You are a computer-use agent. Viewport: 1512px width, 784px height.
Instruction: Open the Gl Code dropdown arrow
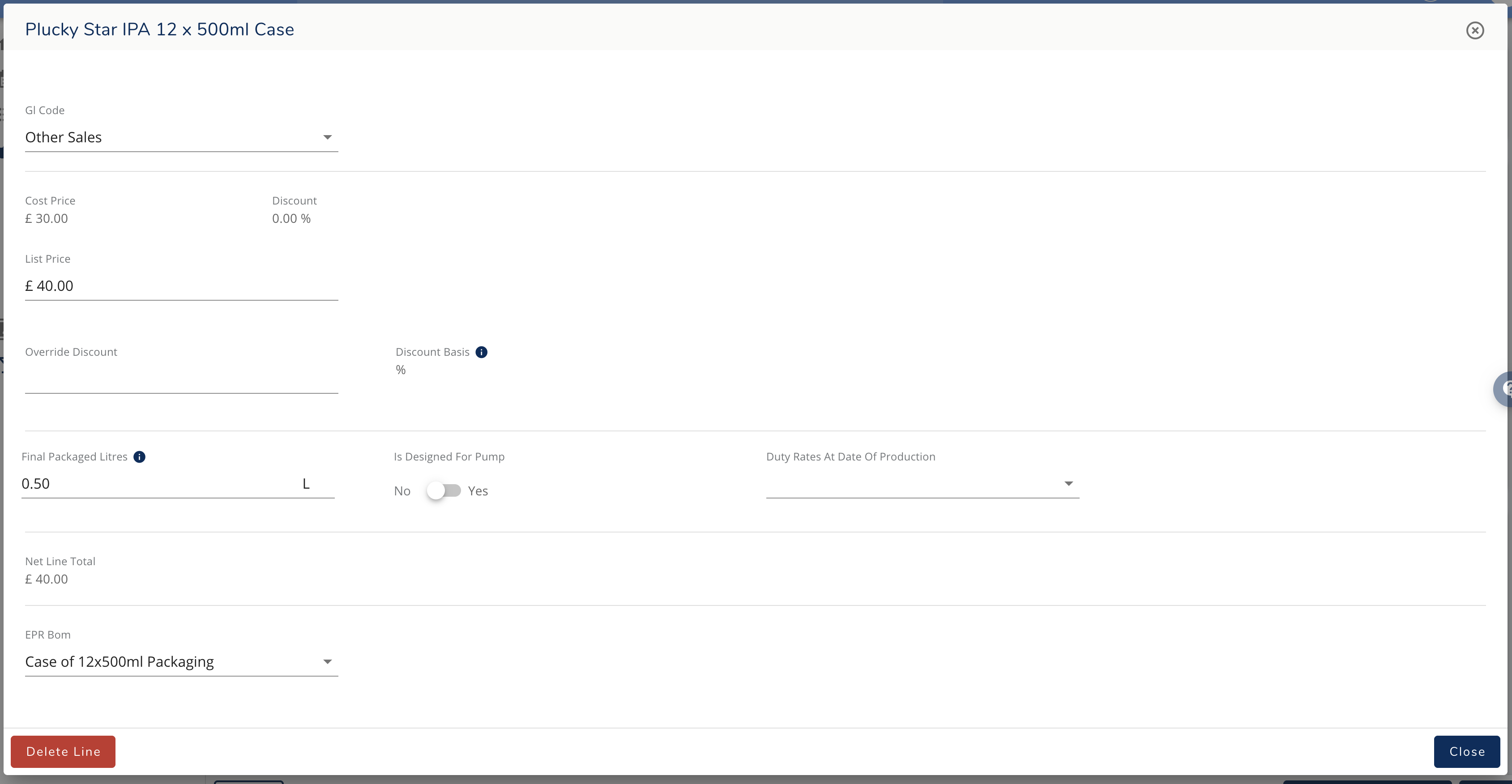(328, 137)
